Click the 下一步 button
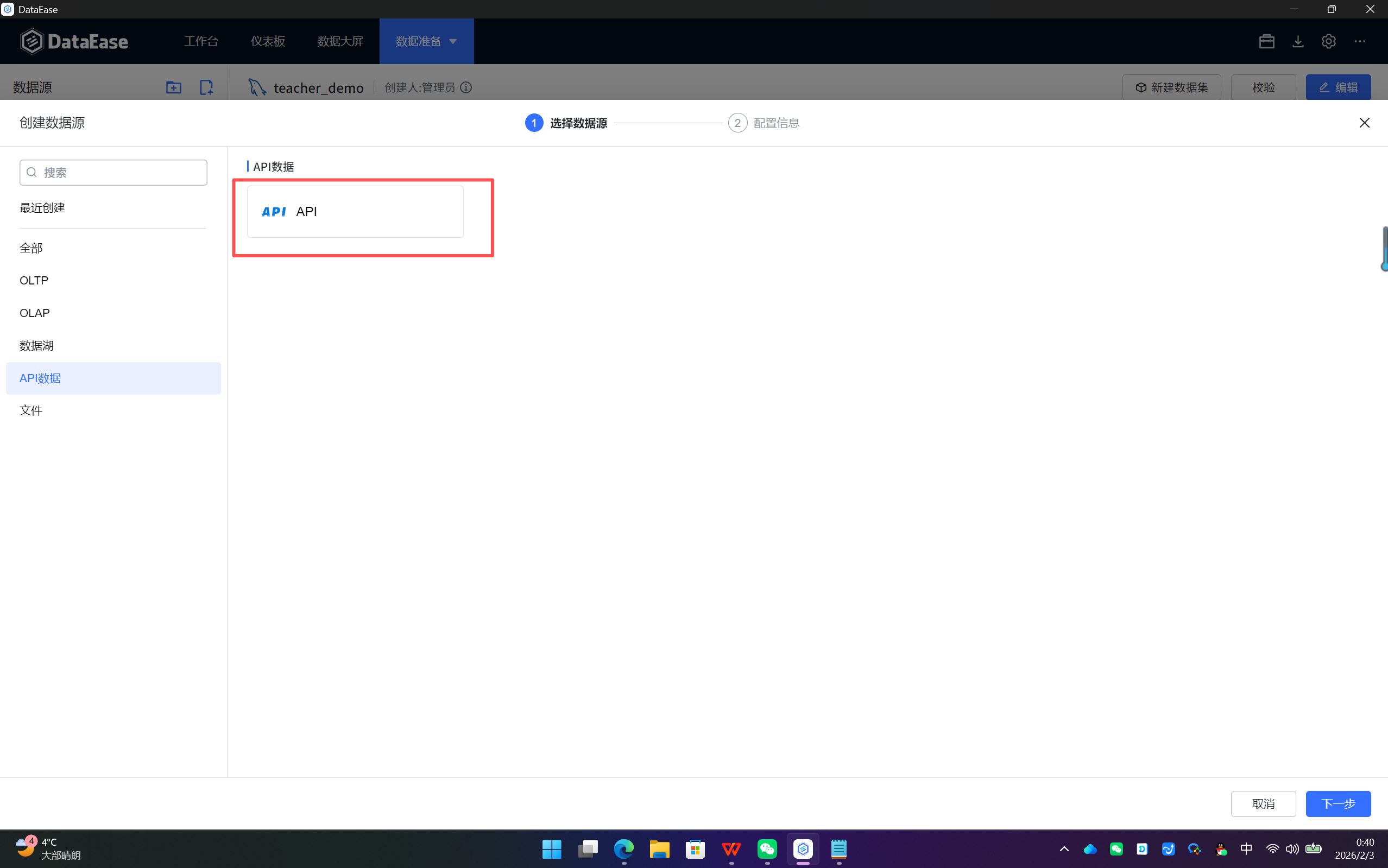Image resolution: width=1388 pixels, height=868 pixels. (x=1337, y=803)
